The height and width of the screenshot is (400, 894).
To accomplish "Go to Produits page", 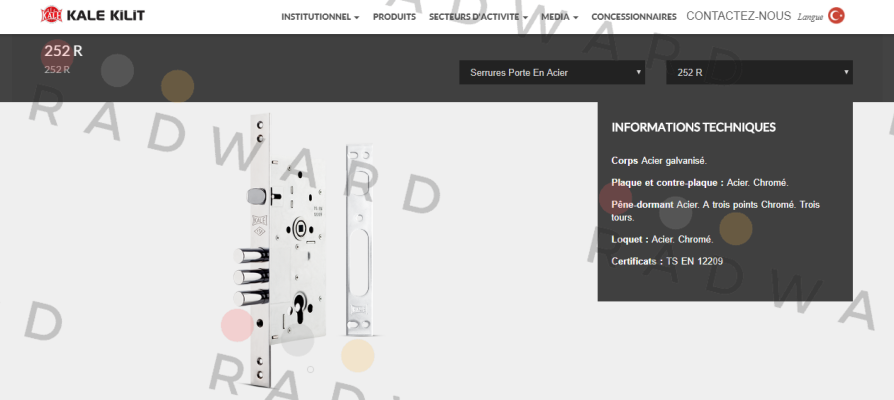I will (x=394, y=17).
